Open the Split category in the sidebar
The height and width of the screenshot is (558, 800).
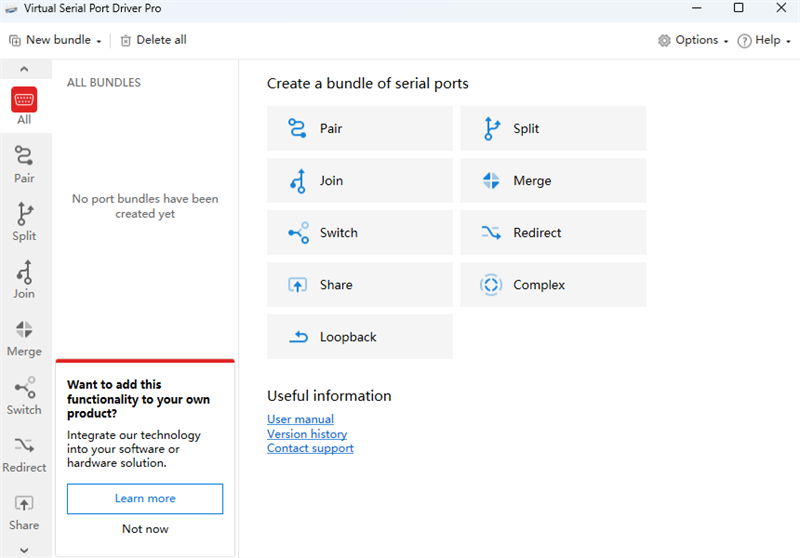24,222
